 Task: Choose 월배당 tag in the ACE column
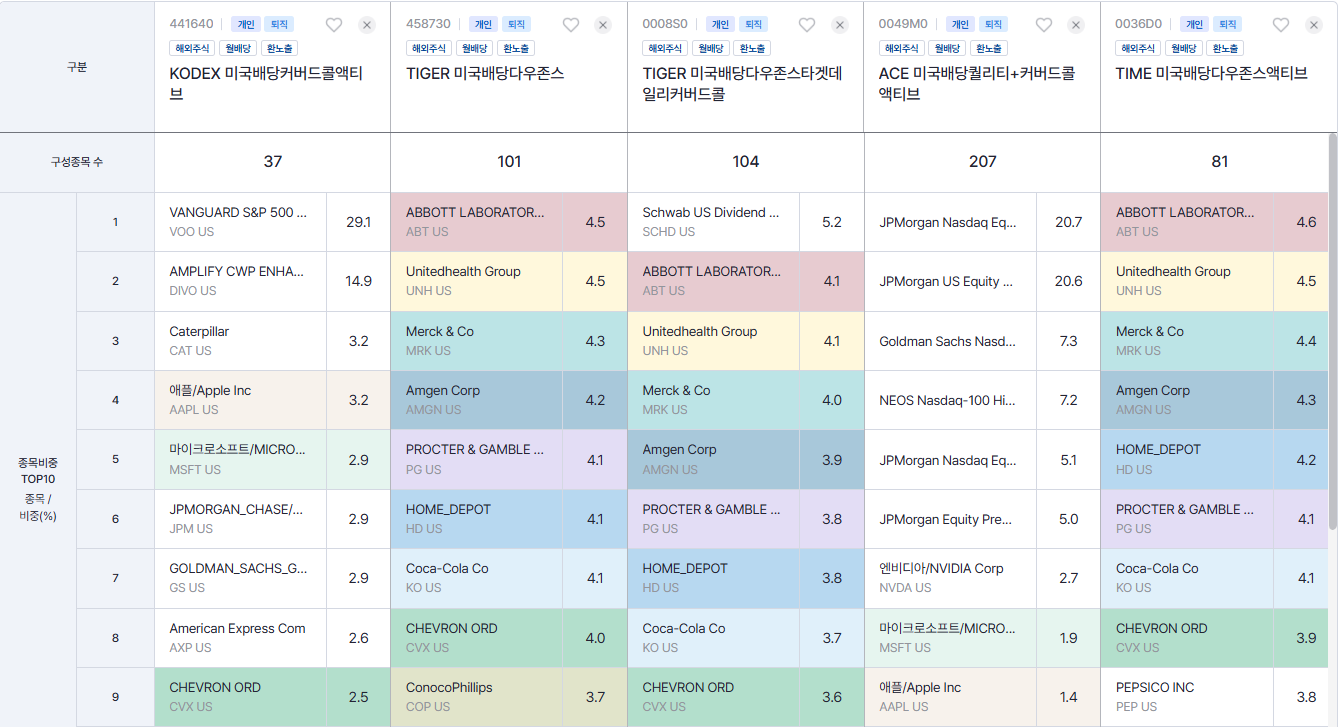[x=948, y=48]
